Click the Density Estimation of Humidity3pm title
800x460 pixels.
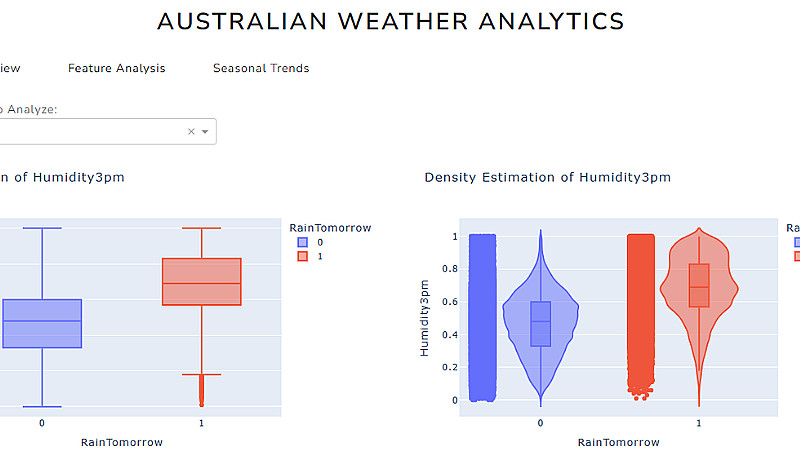point(547,177)
